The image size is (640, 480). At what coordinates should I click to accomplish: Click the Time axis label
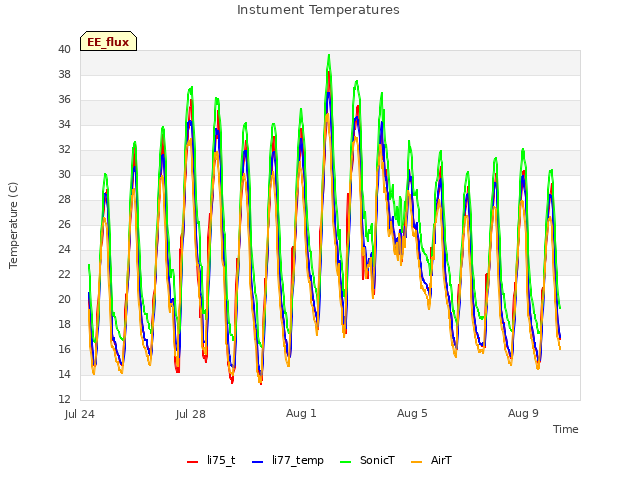coord(565,429)
